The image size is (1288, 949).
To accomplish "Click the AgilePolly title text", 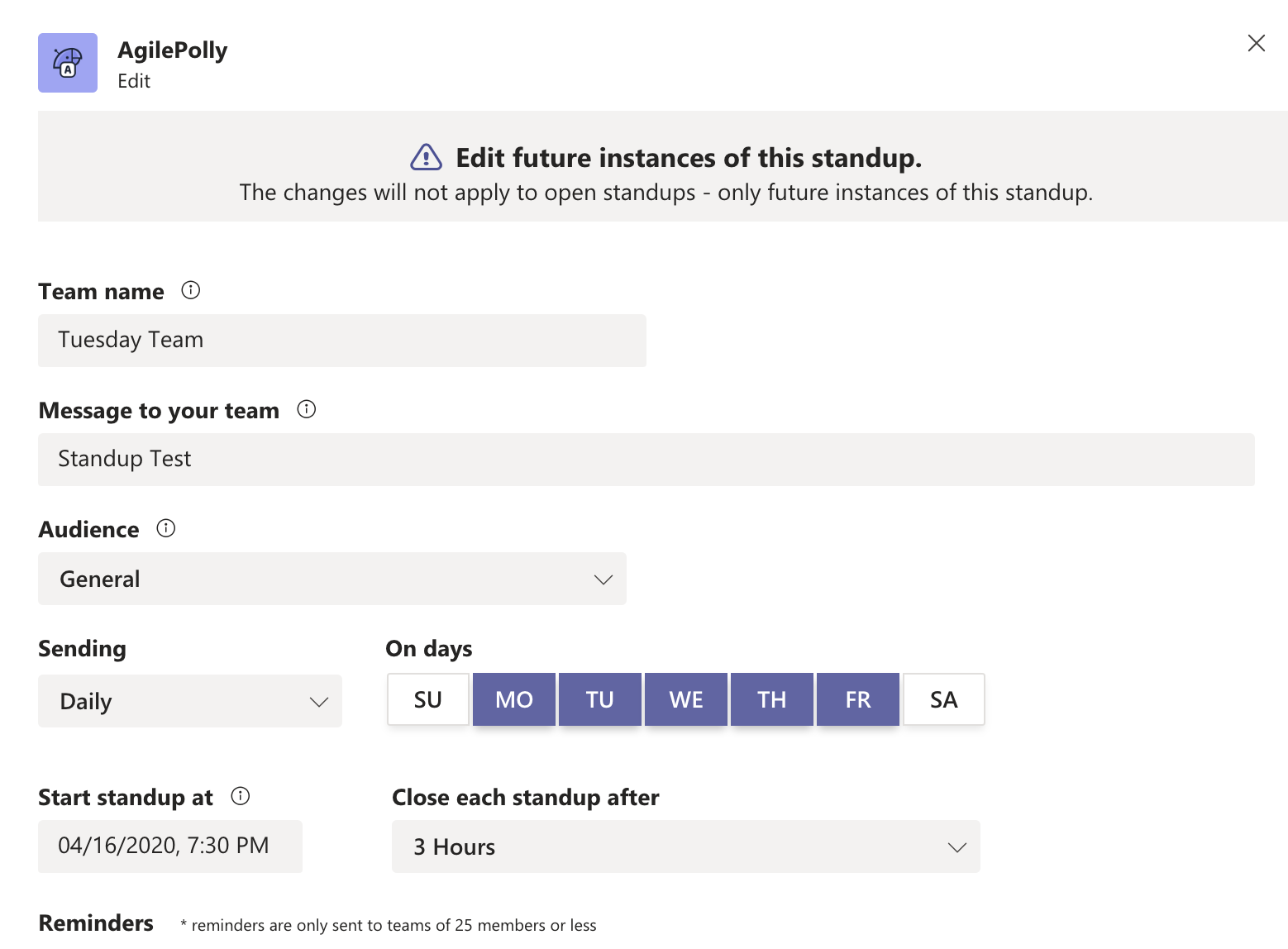I will click(x=173, y=50).
